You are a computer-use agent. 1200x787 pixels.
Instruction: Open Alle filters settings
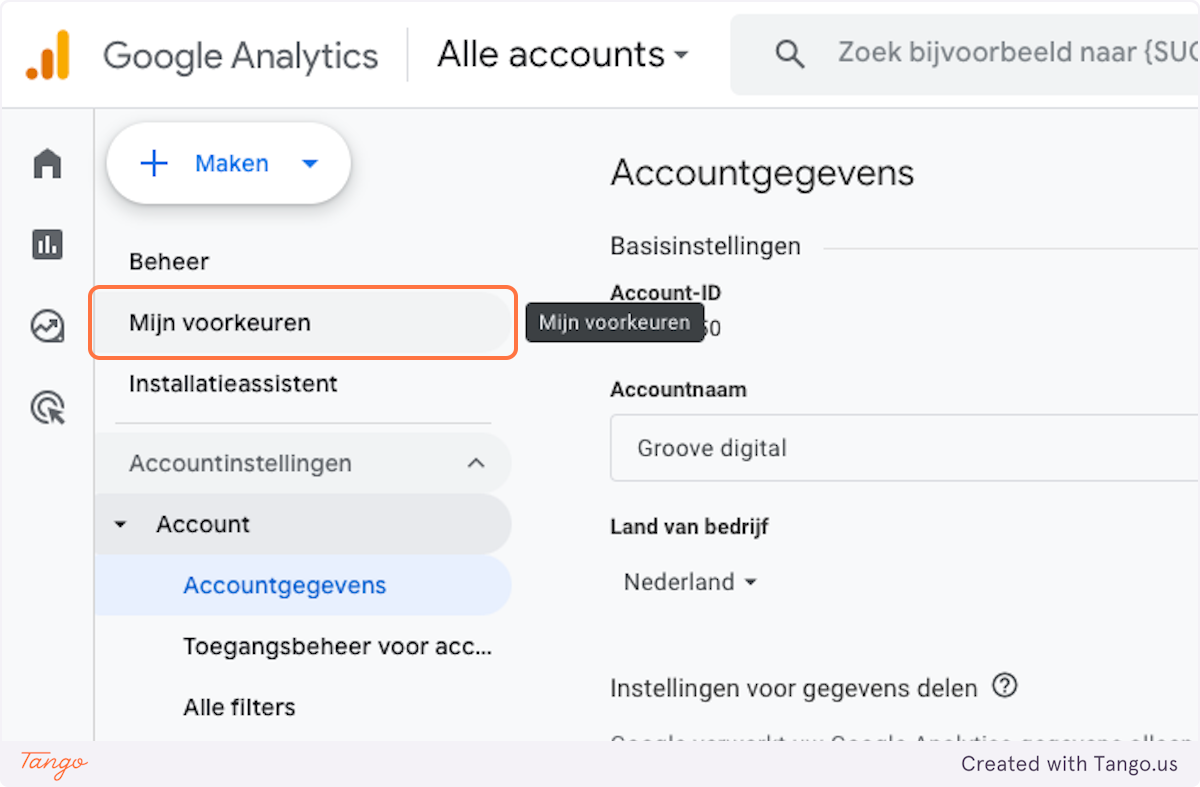coord(239,707)
